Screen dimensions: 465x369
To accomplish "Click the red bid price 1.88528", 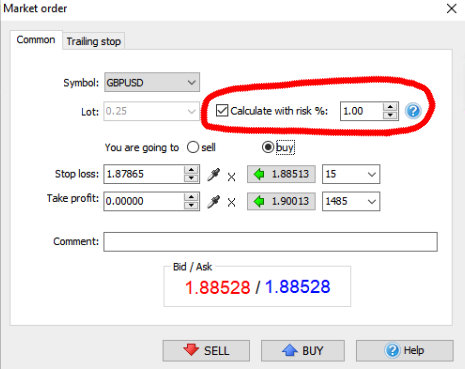I will tap(217, 287).
